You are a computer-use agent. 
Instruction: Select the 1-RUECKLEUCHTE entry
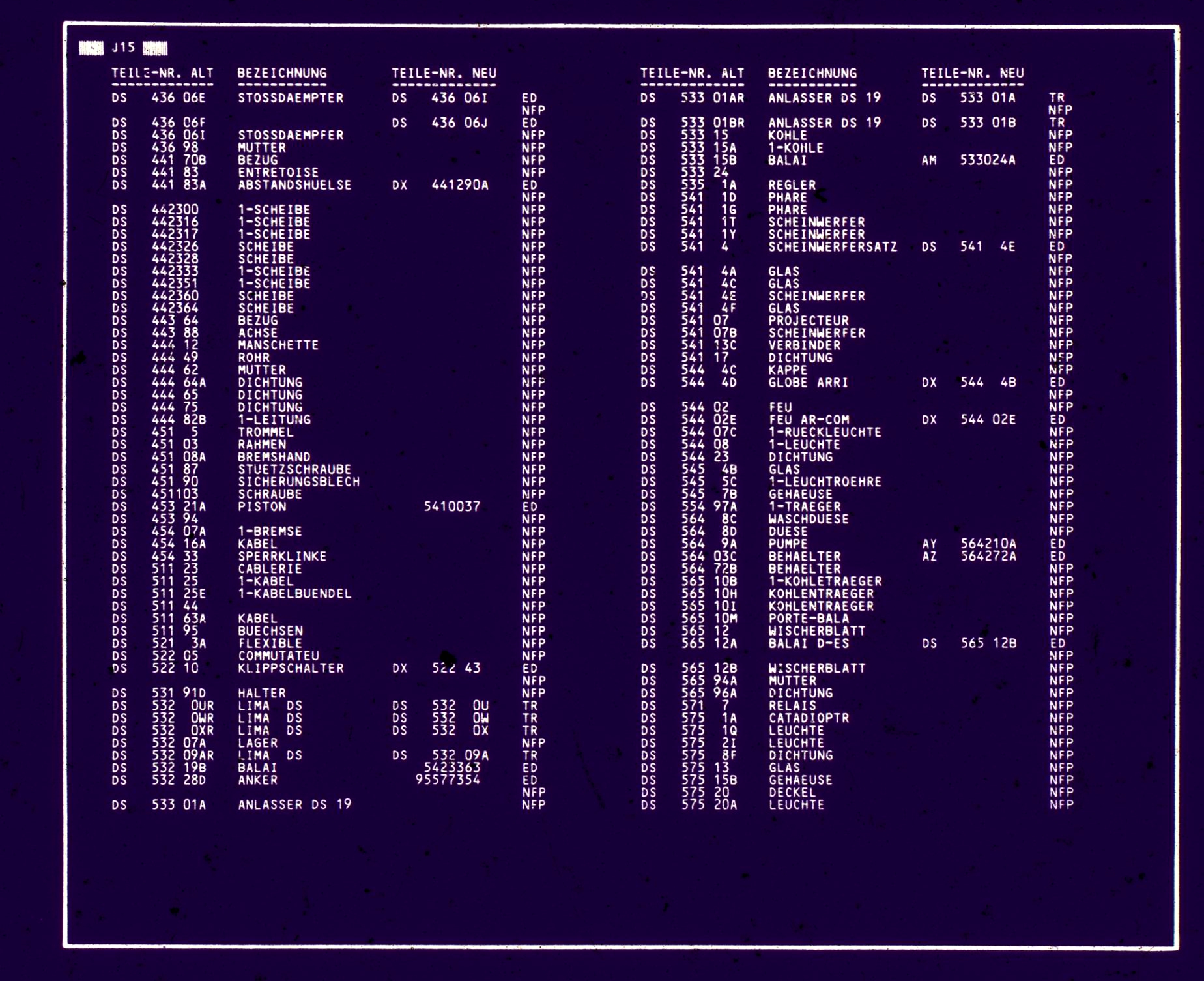(x=825, y=432)
